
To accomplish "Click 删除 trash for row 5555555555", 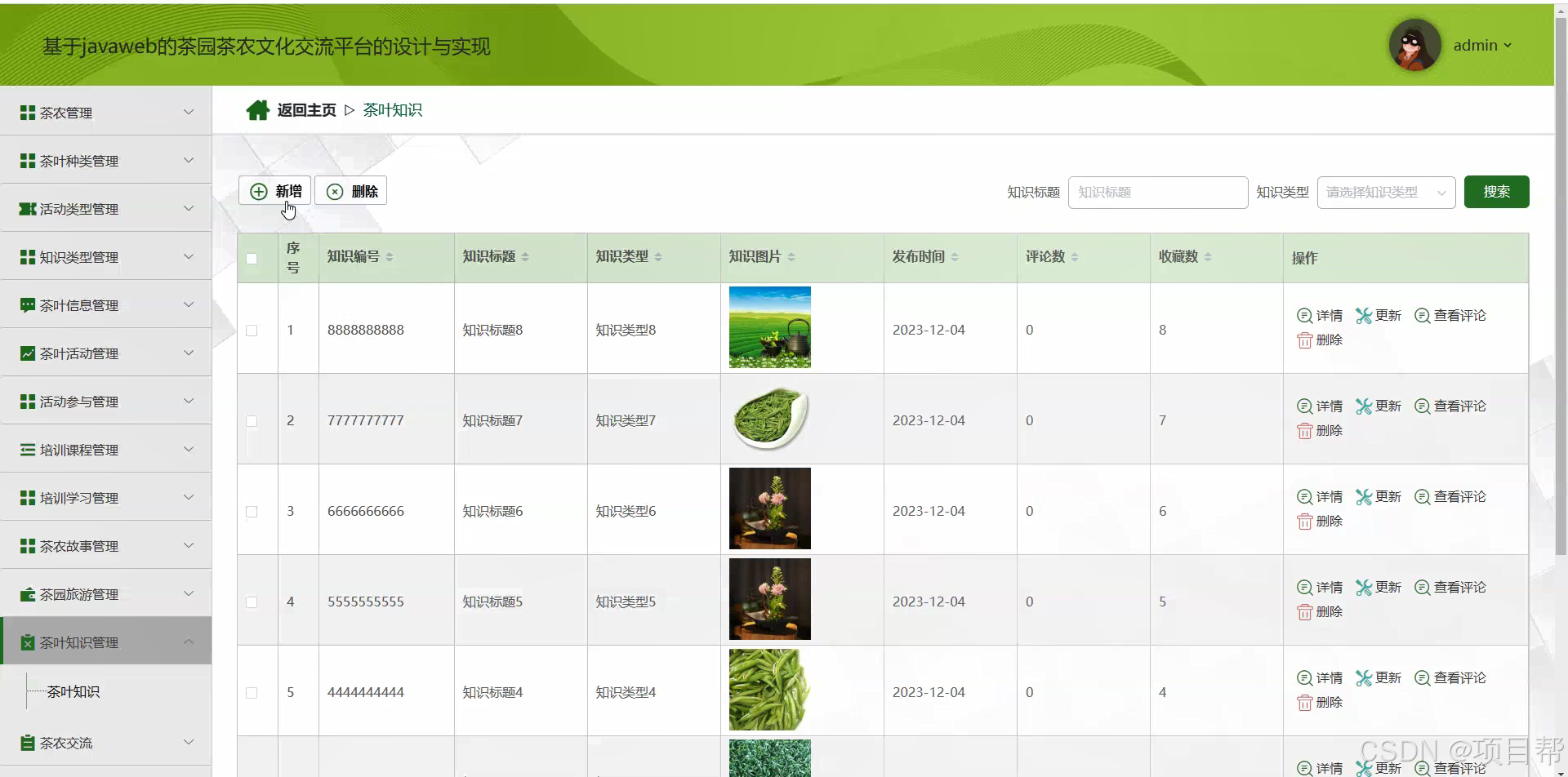I will click(1320, 612).
